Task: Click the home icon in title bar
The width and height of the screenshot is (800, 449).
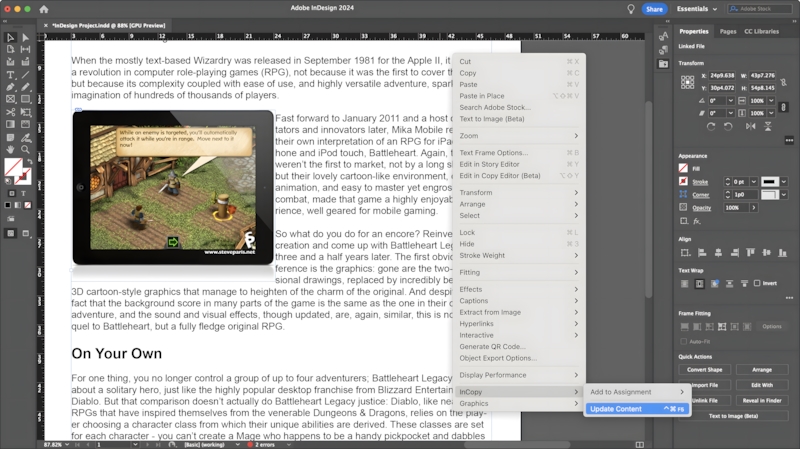Action: pyautogui.click(x=44, y=9)
